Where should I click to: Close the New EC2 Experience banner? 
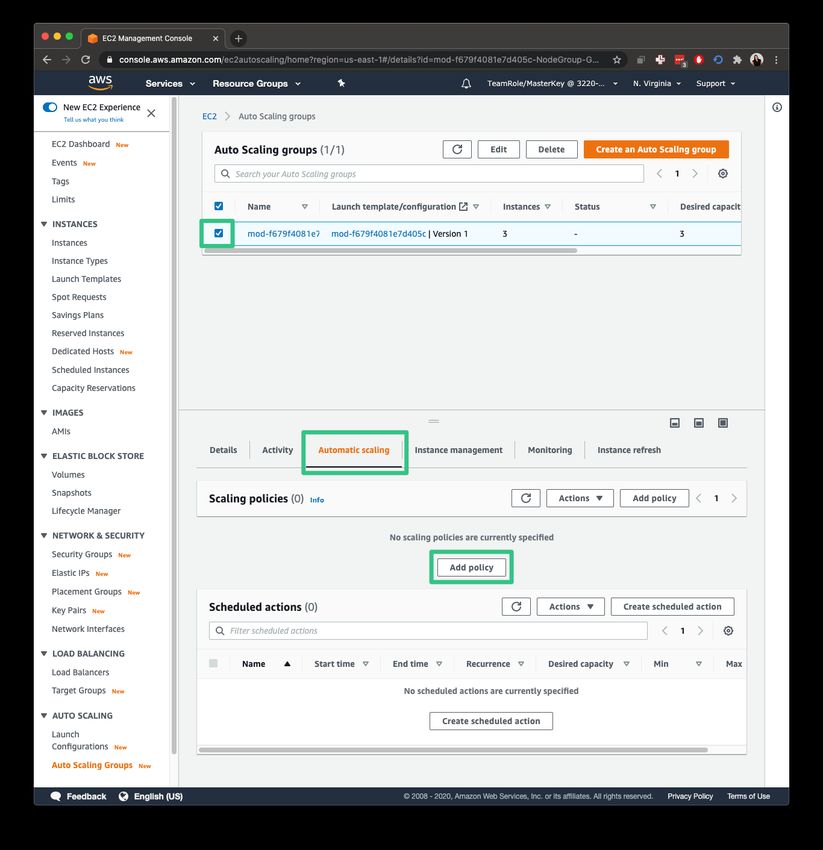[151, 113]
